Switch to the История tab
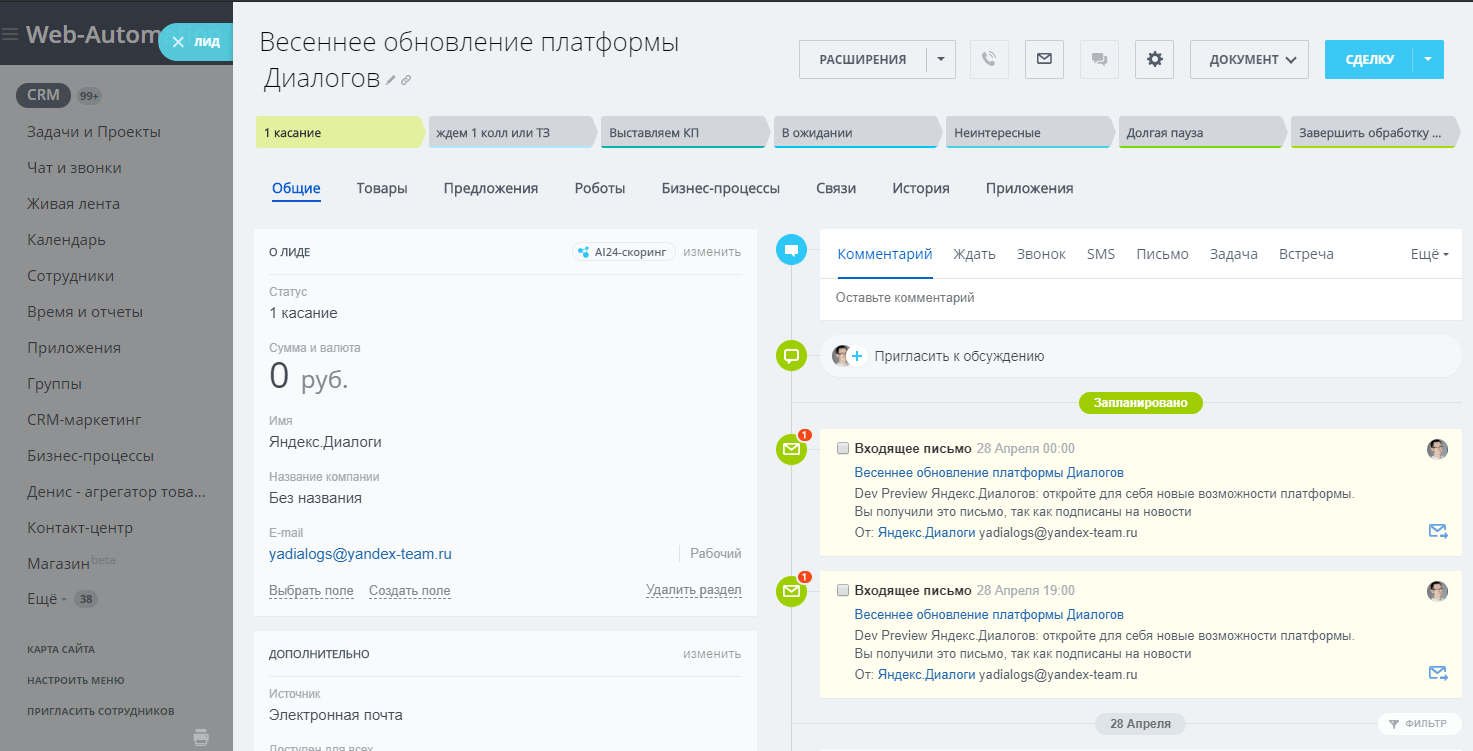This screenshot has width=1473, height=751. pyautogui.click(x=921, y=188)
